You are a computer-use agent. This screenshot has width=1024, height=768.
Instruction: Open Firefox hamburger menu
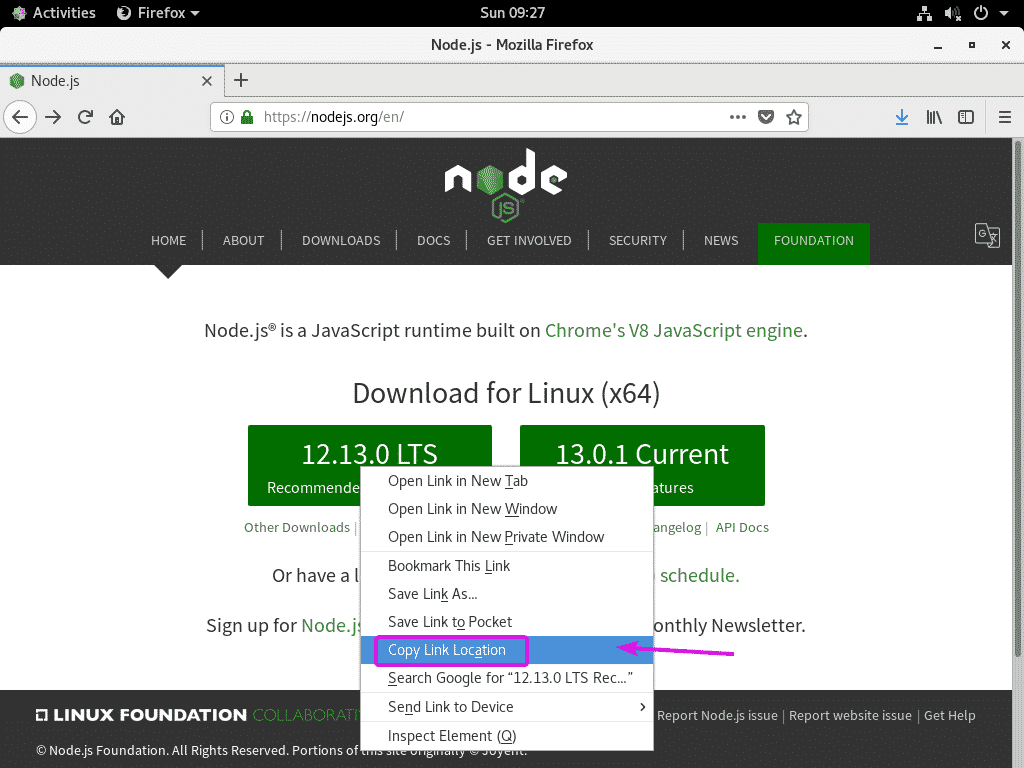click(1005, 117)
